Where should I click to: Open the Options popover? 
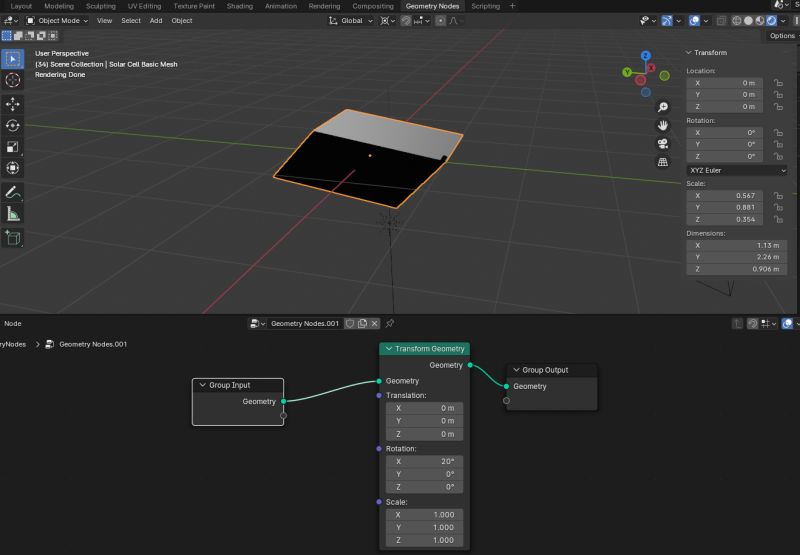pyautogui.click(x=782, y=36)
